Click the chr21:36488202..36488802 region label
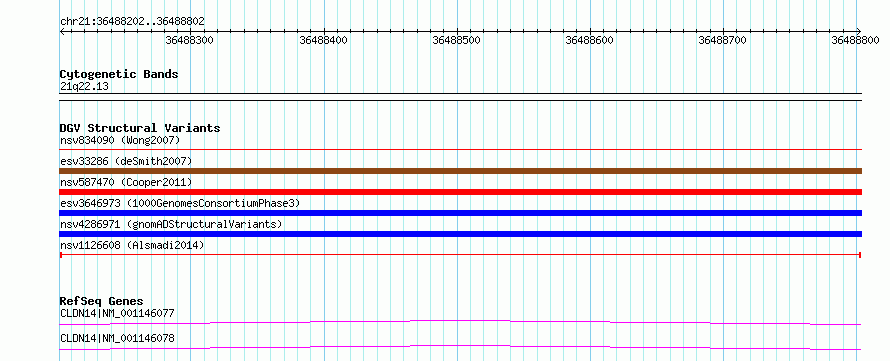The image size is (890, 361). point(132,21)
